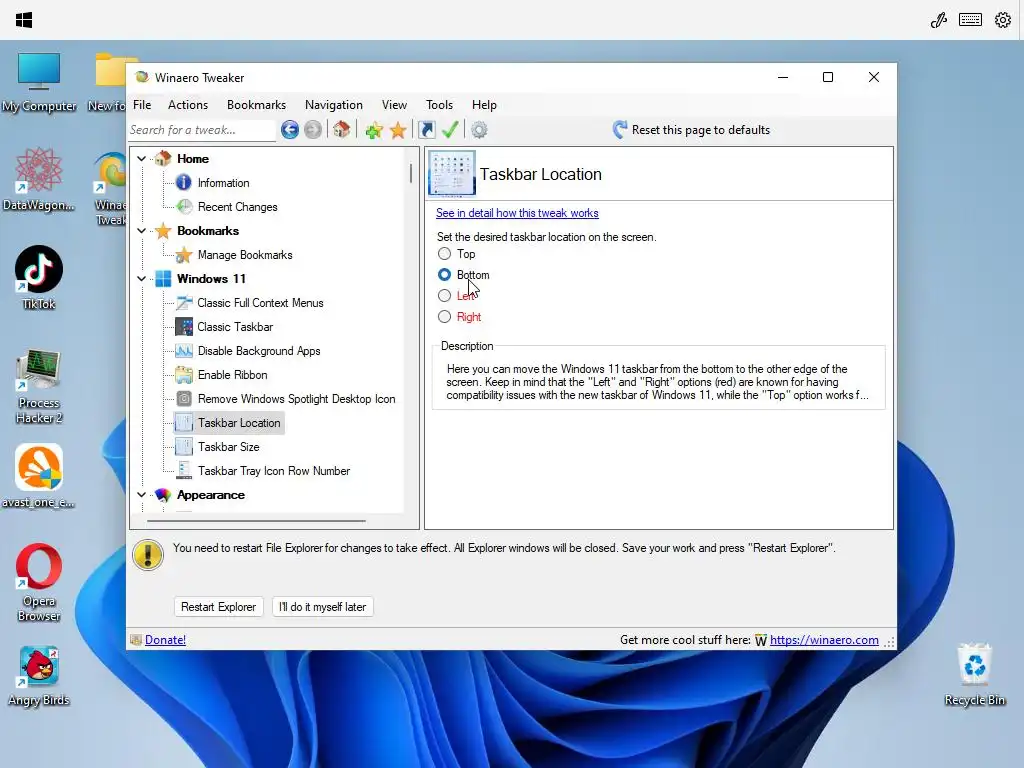Open the Help menu
Screen dimensions: 1024x768
pos(484,105)
